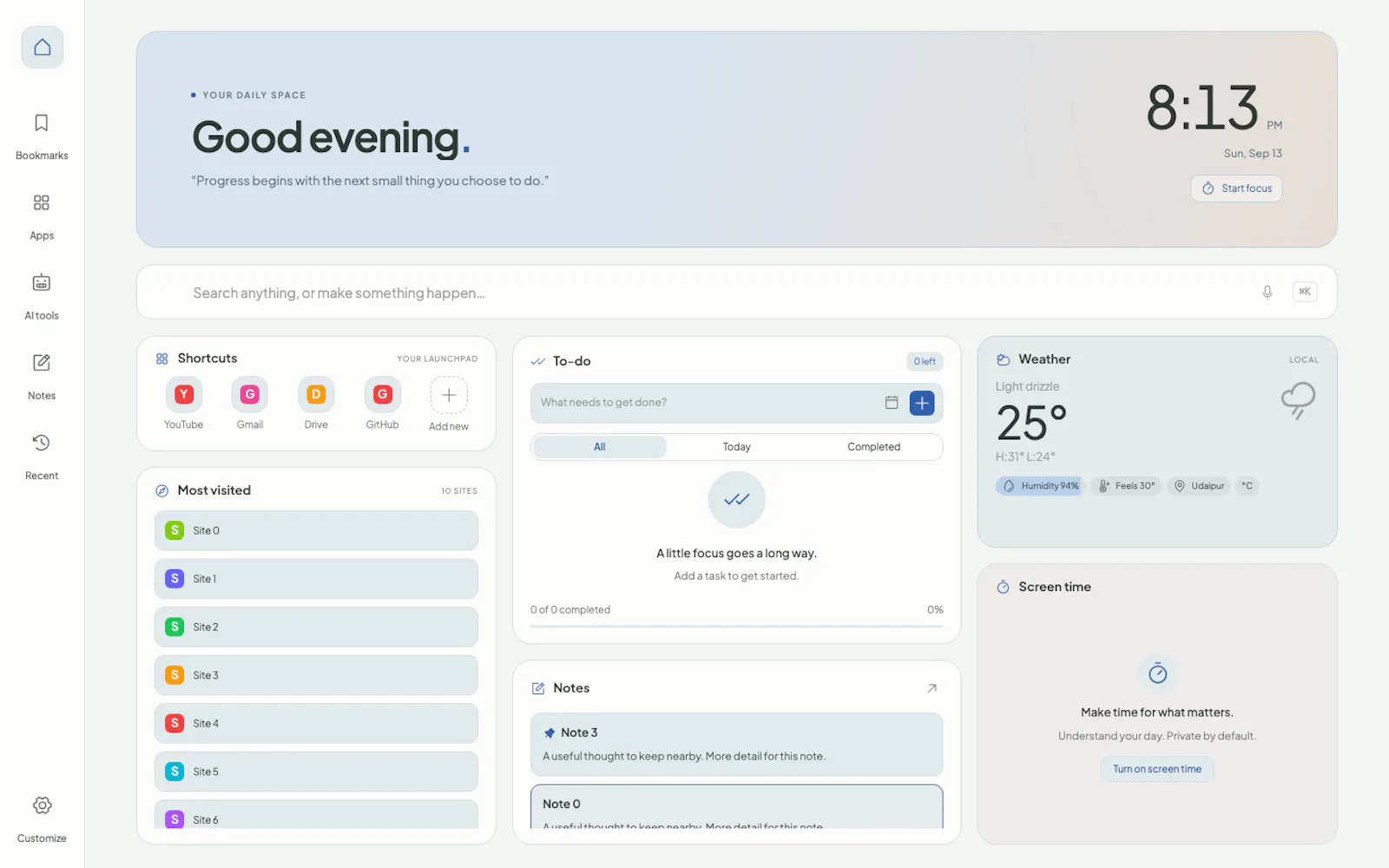Click the Notes widget header icon
This screenshot has height=868, width=1389.
click(538, 688)
